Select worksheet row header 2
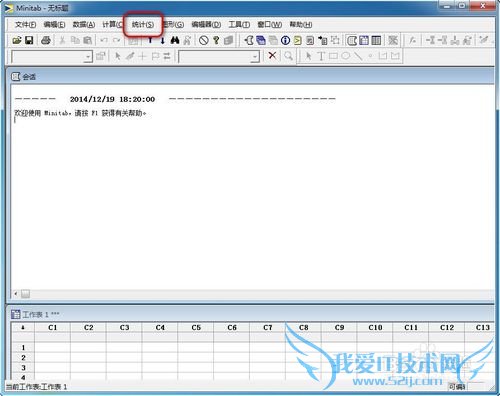 [23, 358]
